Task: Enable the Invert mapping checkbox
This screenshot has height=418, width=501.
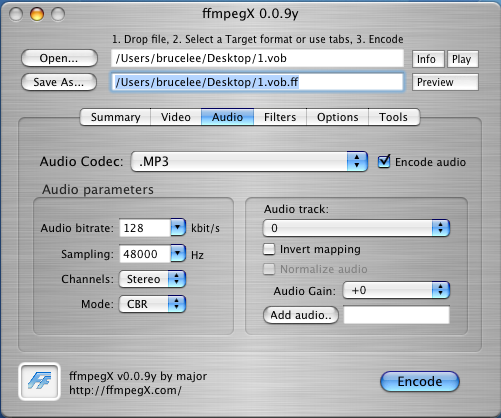Action: 269,249
